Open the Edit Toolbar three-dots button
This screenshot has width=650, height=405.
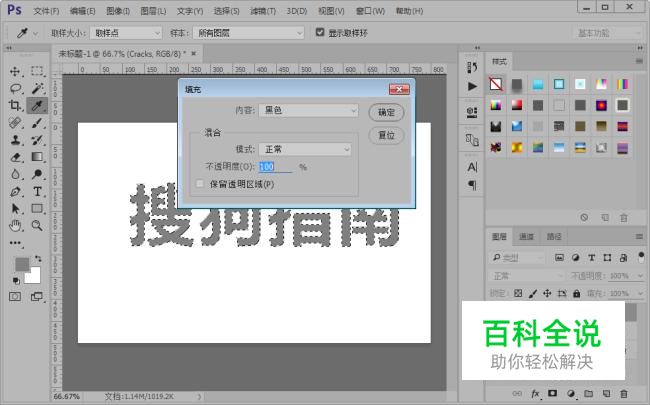15,243
